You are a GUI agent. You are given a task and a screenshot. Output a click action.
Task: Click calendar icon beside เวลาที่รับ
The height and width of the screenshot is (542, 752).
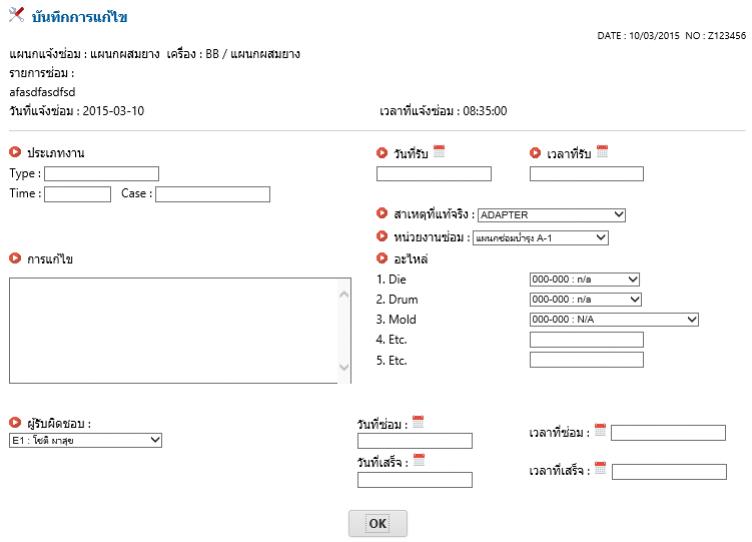pyautogui.click(x=602, y=152)
